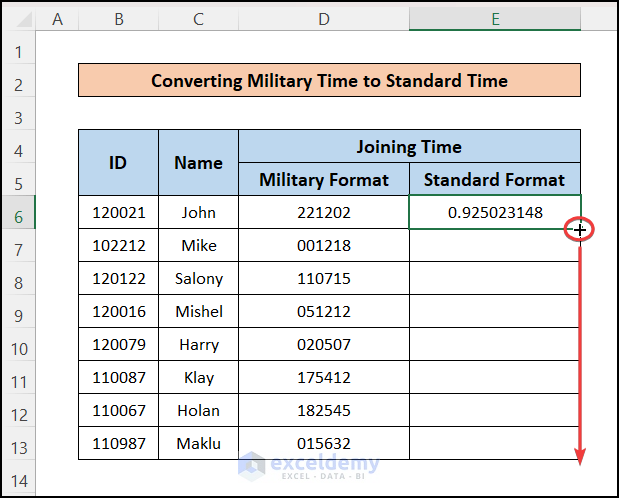The height and width of the screenshot is (498, 619).
Task: Select military time cell 175412
Action: pos(324,377)
